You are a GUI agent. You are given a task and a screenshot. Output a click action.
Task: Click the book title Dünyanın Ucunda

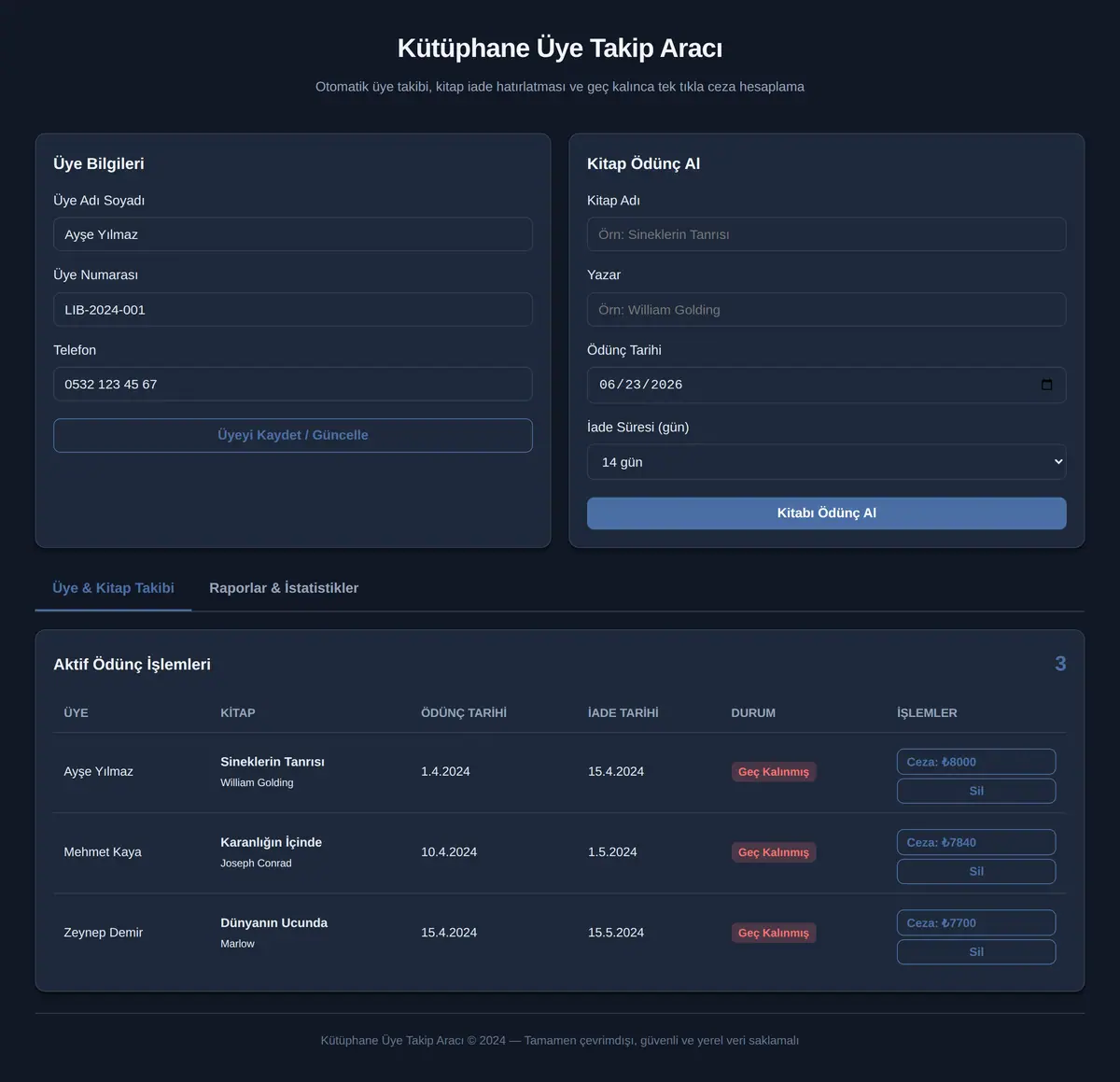(273, 922)
